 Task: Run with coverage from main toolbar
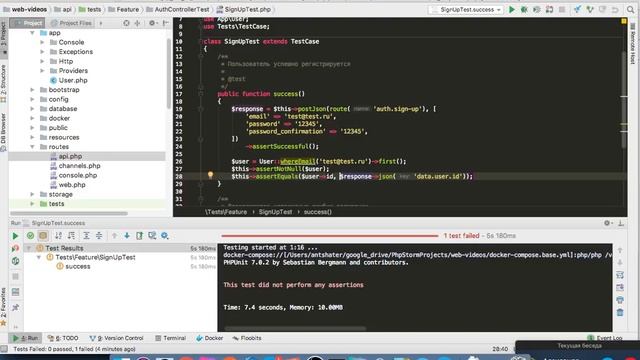tap(537, 9)
